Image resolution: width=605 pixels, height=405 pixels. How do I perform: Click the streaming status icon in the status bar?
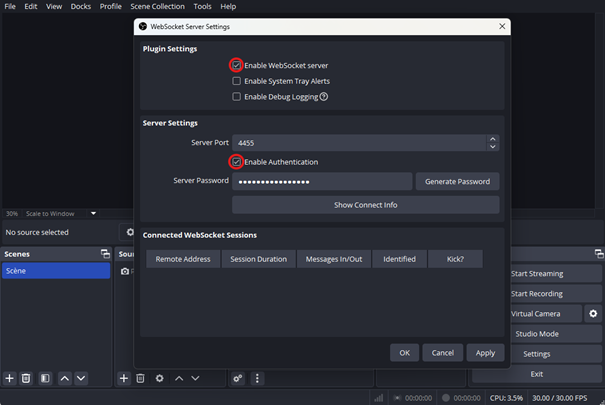[397, 398]
